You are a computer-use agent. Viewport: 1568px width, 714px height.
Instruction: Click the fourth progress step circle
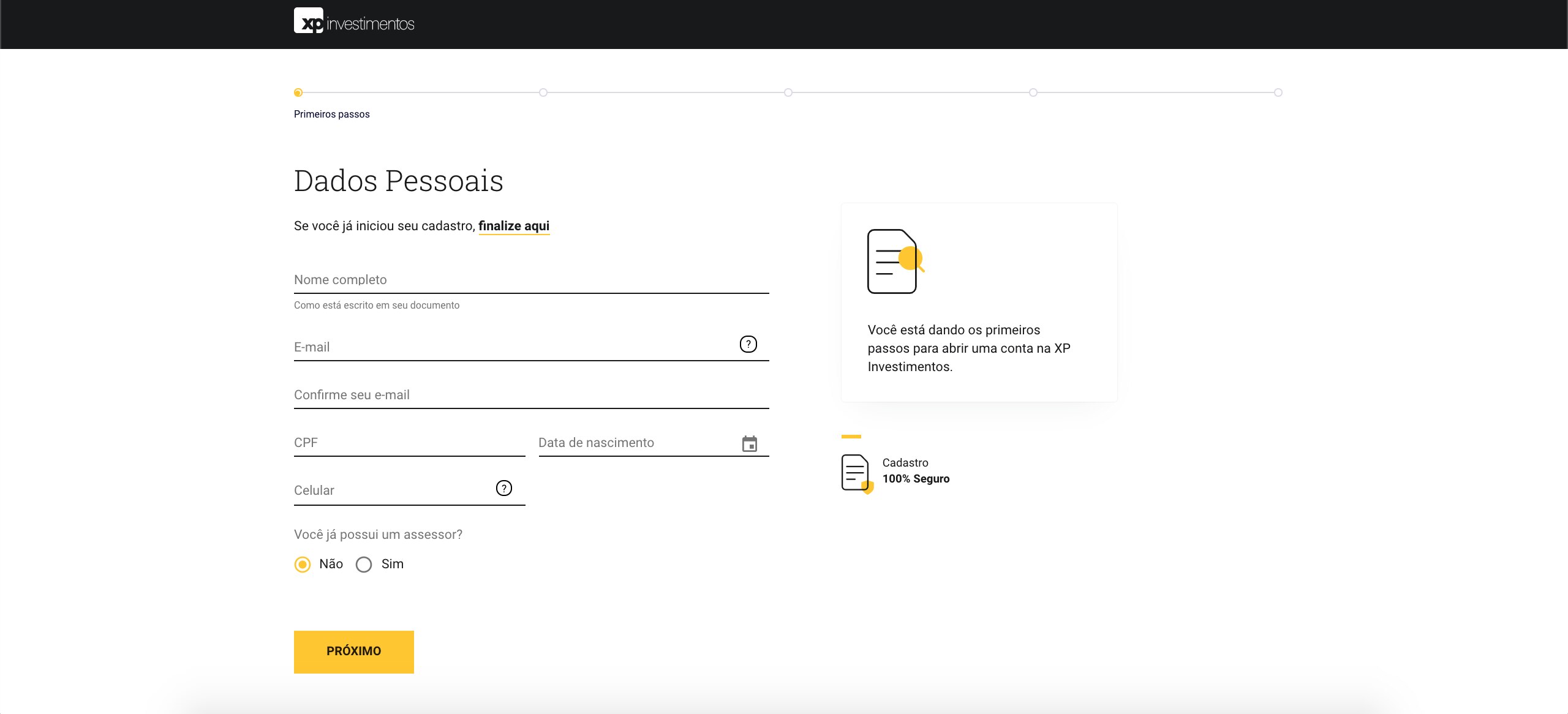1033,92
